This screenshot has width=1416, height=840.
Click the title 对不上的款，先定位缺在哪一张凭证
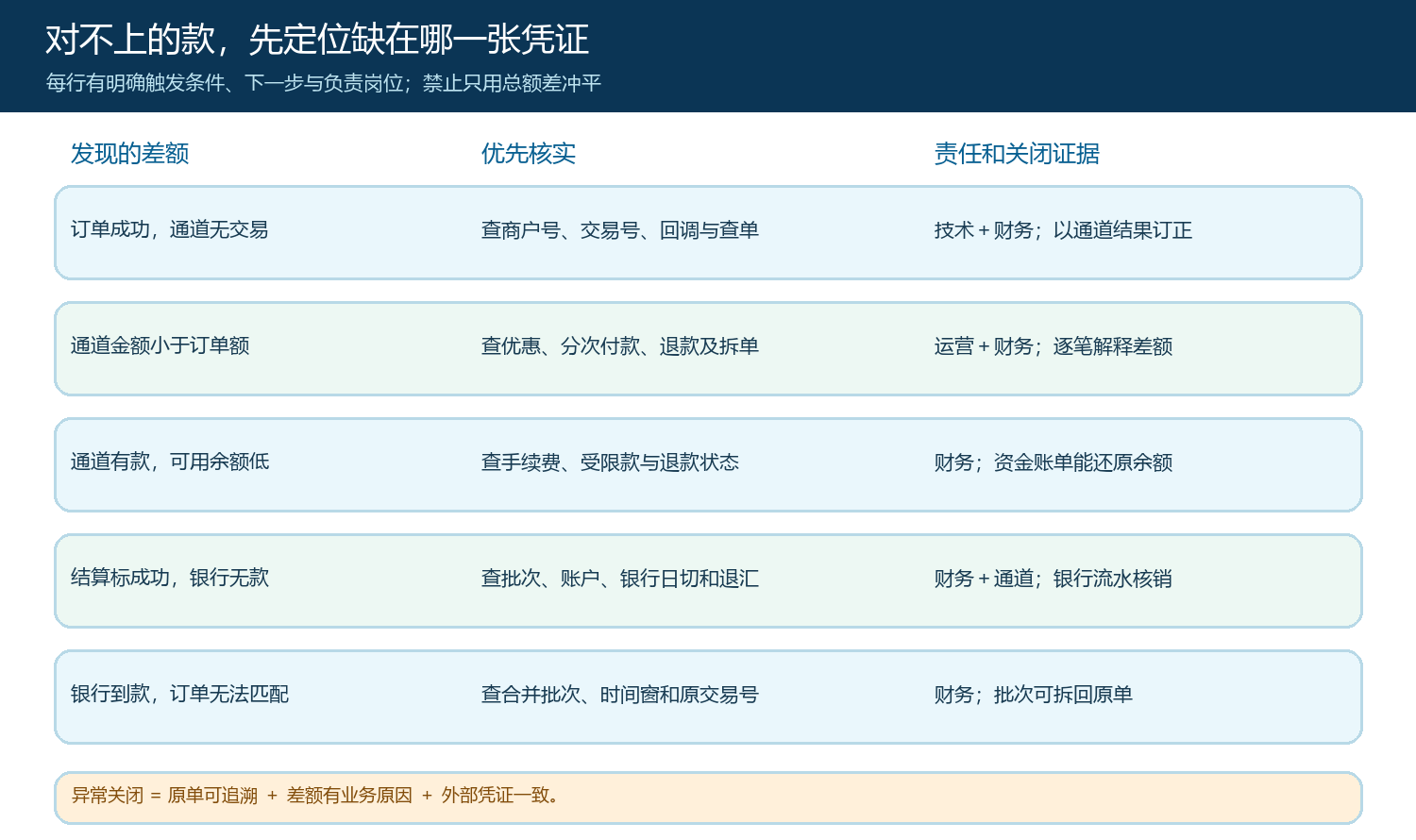[x=317, y=40]
